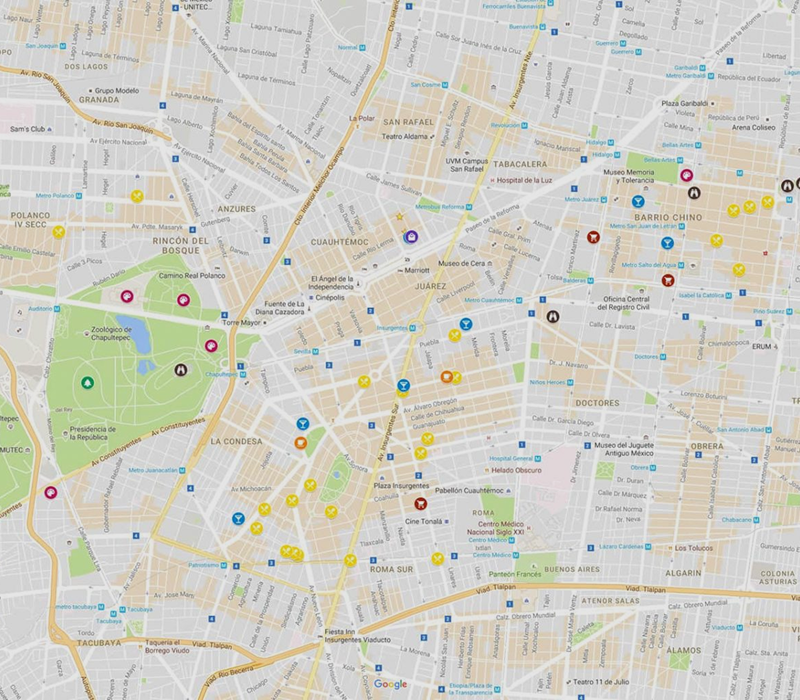The height and width of the screenshot is (700, 800).
Task: Select the blue cocktail marker above La Condesa
Action: pyautogui.click(x=303, y=423)
